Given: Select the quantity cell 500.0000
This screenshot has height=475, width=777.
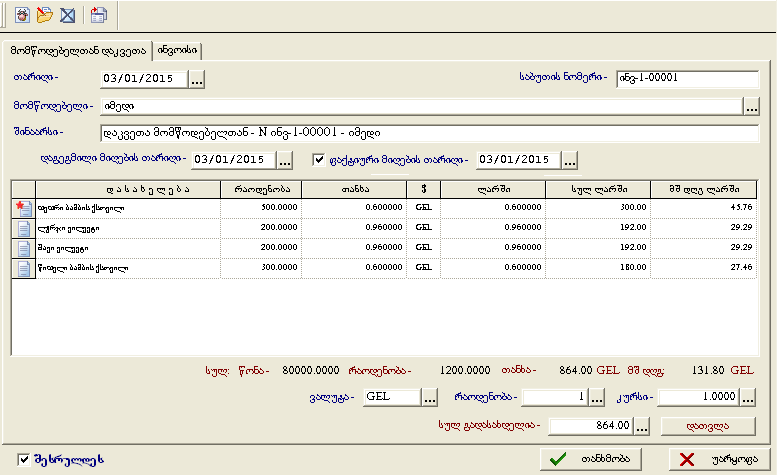Looking at the screenshot, I should 261,208.
